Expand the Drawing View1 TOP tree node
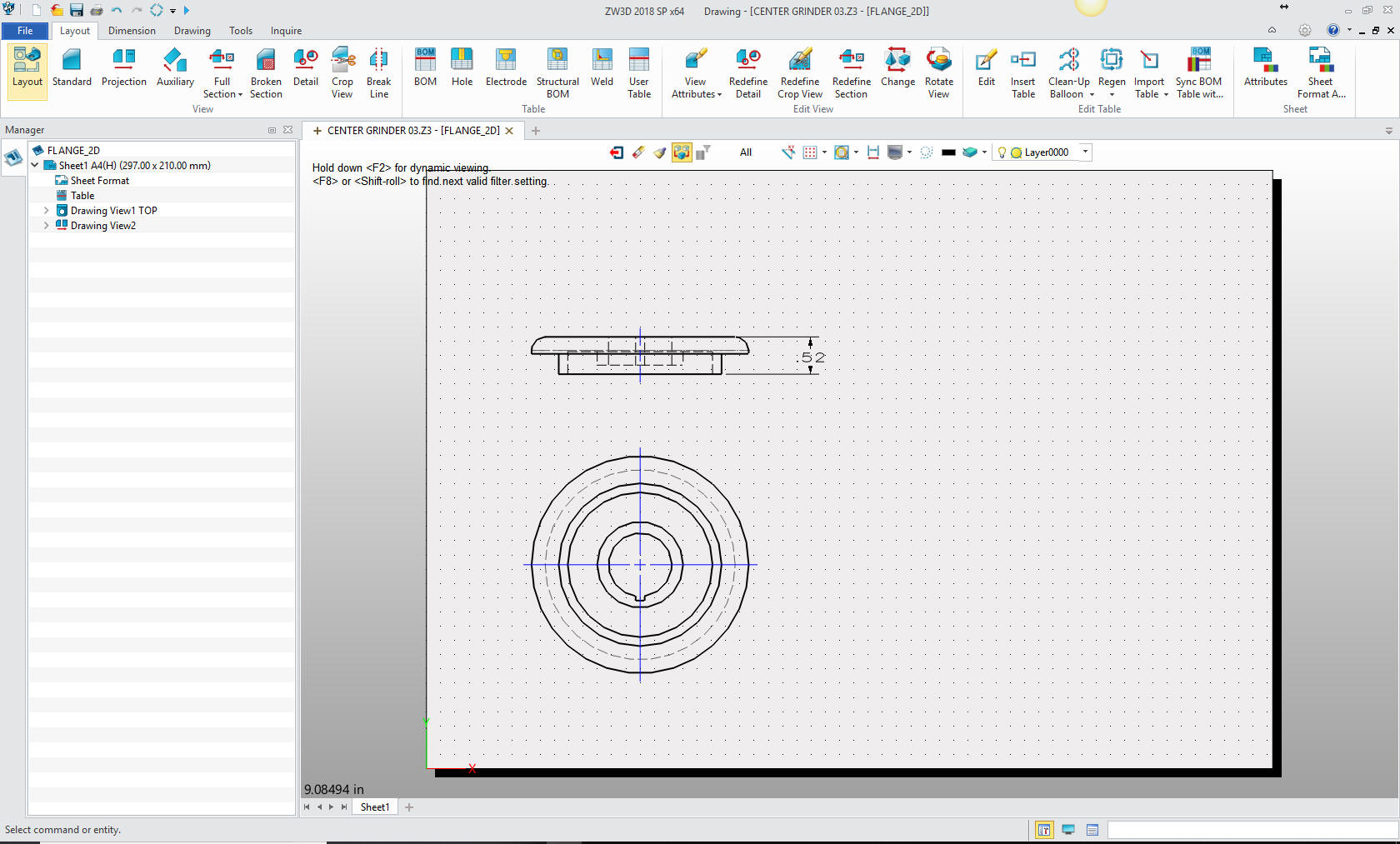The height and width of the screenshot is (844, 1400). pyautogui.click(x=47, y=211)
